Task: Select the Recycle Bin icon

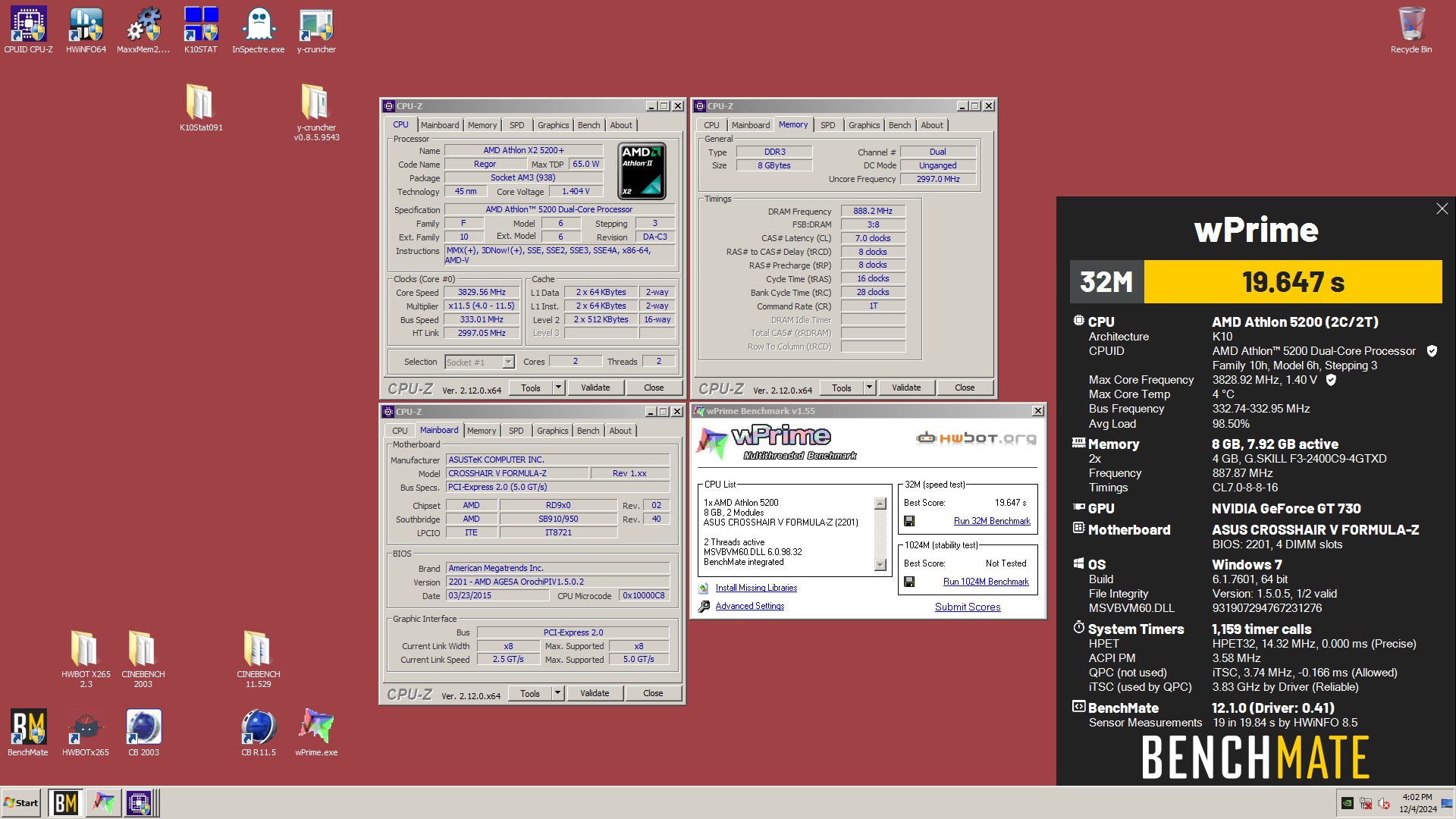Action: [x=1411, y=30]
